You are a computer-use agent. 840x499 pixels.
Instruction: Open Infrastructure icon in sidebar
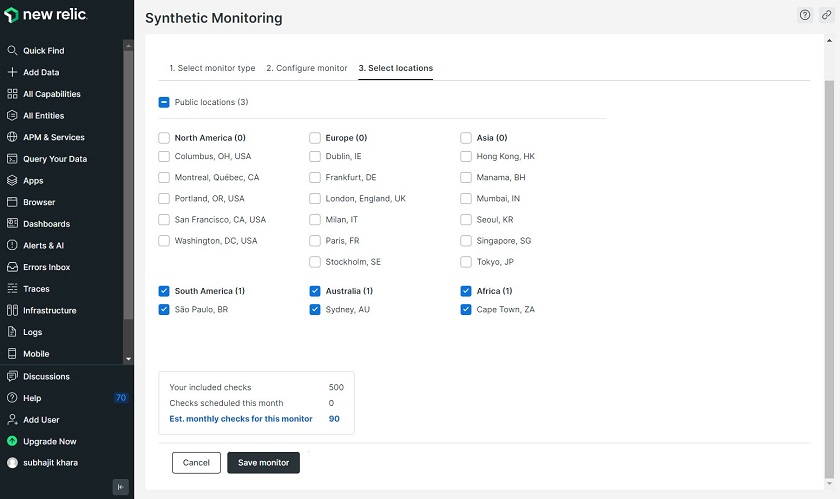point(12,310)
